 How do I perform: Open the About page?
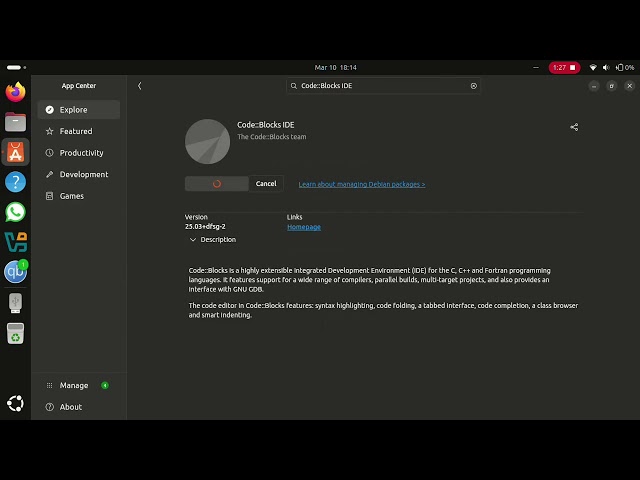click(x=79, y=407)
